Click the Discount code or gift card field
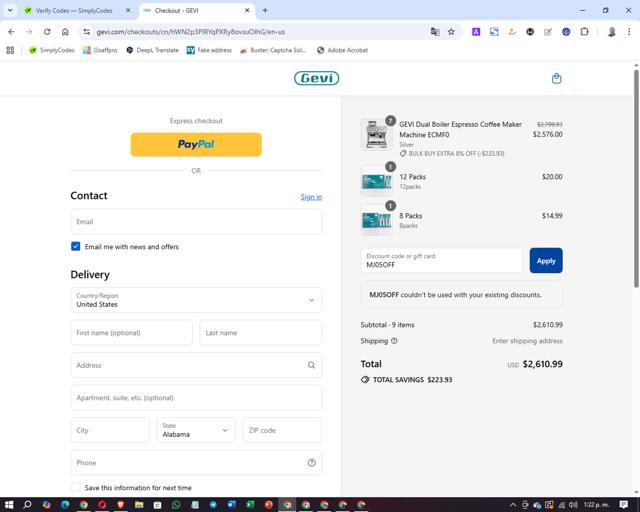The image size is (640, 512). pos(442,260)
